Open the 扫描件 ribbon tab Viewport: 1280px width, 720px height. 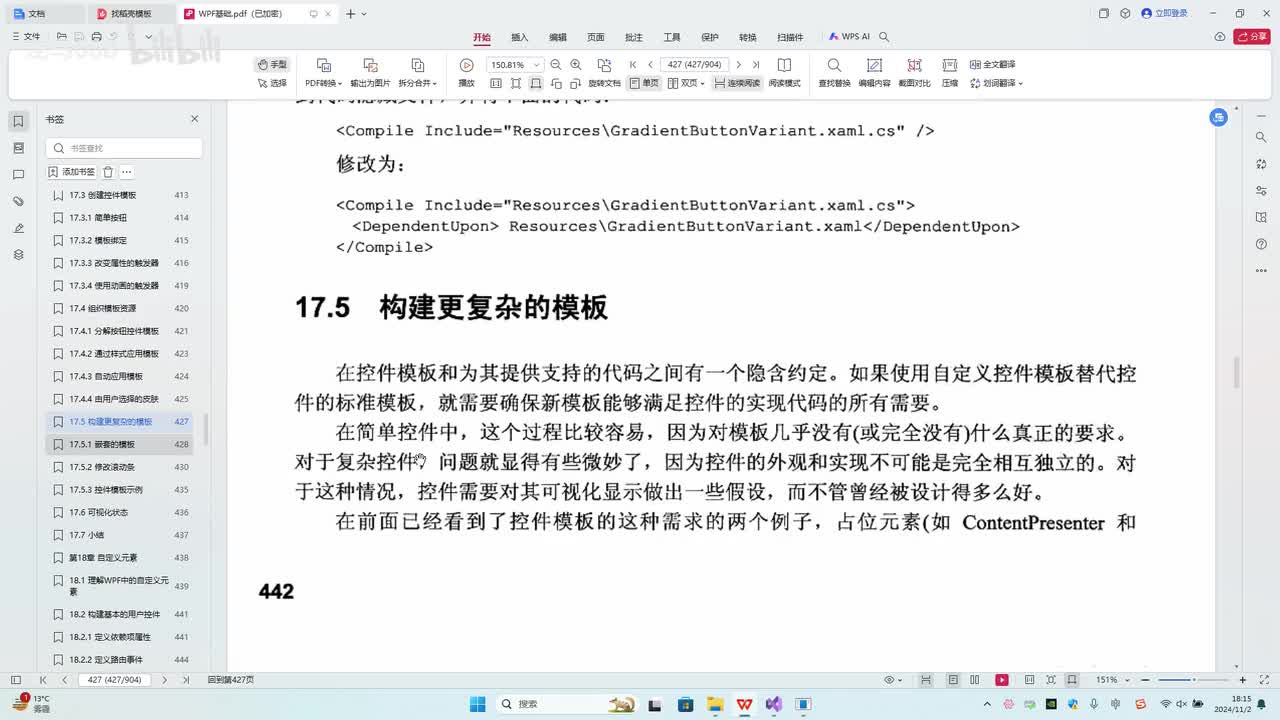click(x=790, y=37)
